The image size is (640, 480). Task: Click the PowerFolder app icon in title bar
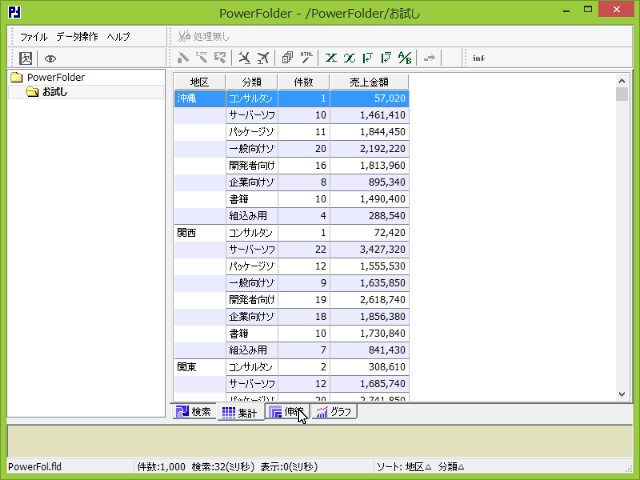click(x=15, y=12)
